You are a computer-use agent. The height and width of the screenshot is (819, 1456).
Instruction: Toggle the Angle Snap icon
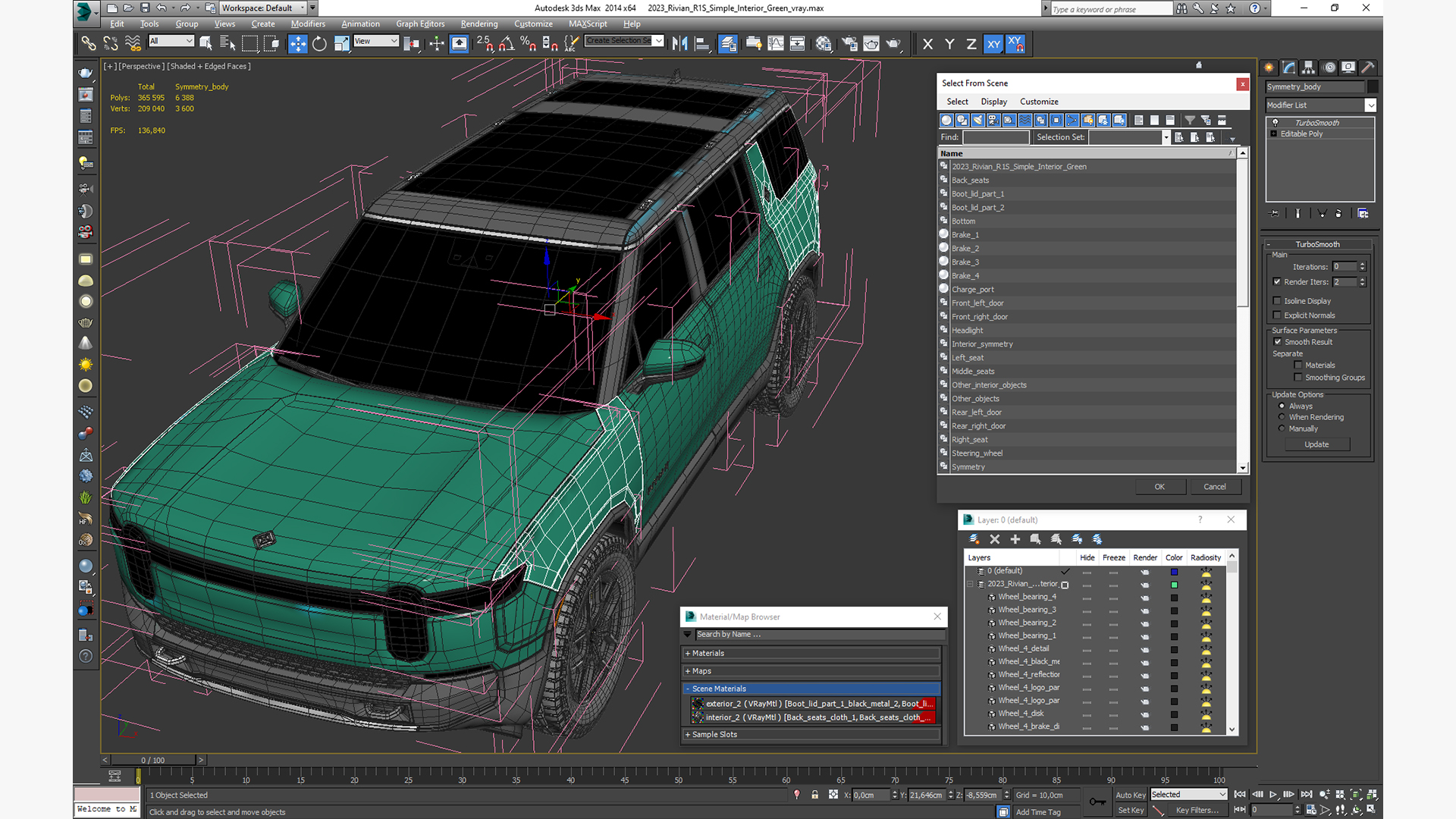coord(507,44)
